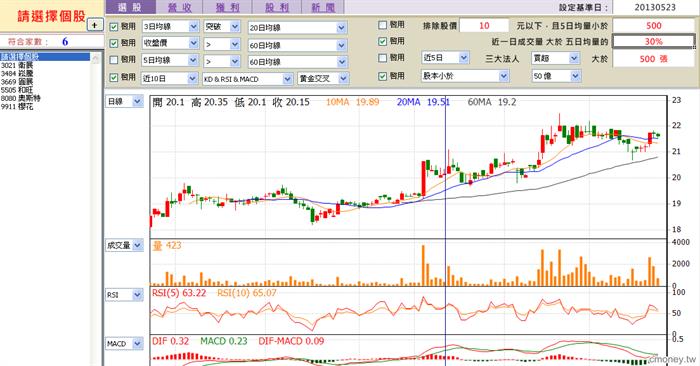700x366 pixels.
Task: Click the 量 423 volume label
Action: point(167,245)
